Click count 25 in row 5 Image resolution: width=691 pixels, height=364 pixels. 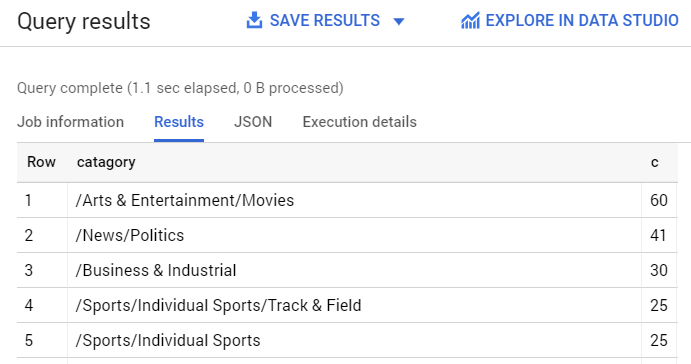point(659,341)
